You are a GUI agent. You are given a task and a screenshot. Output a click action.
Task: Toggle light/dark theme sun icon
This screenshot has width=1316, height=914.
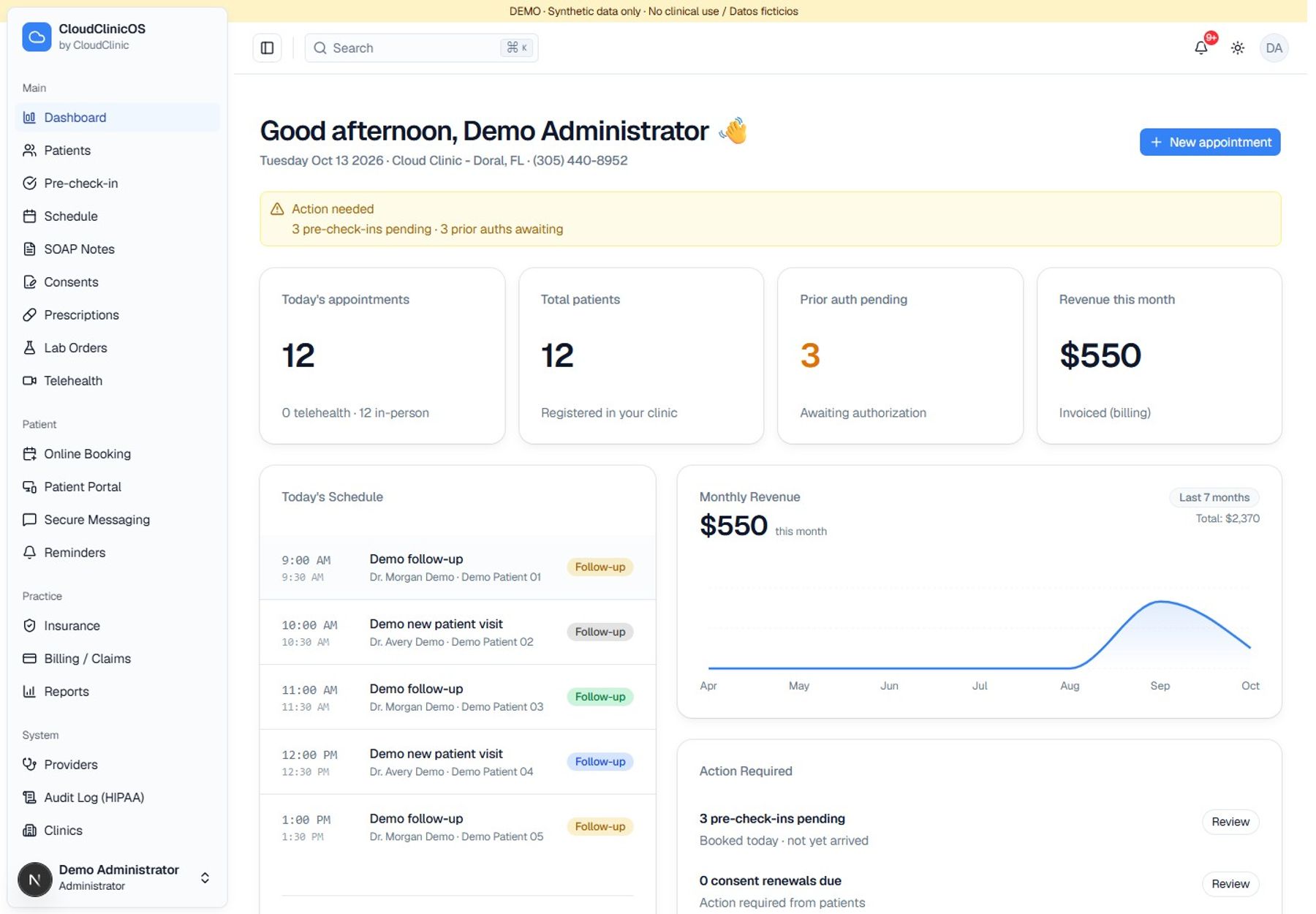coord(1237,48)
